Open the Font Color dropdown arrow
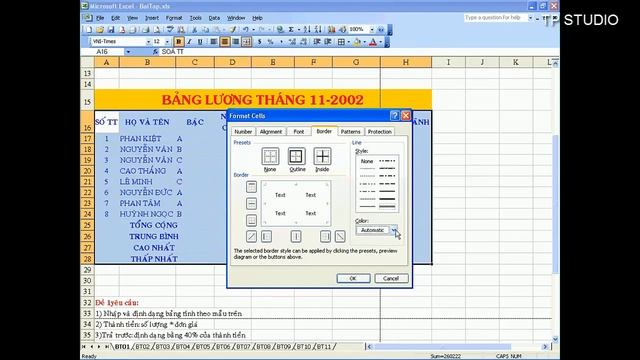The width and height of the screenshot is (640, 360). [x=380, y=42]
